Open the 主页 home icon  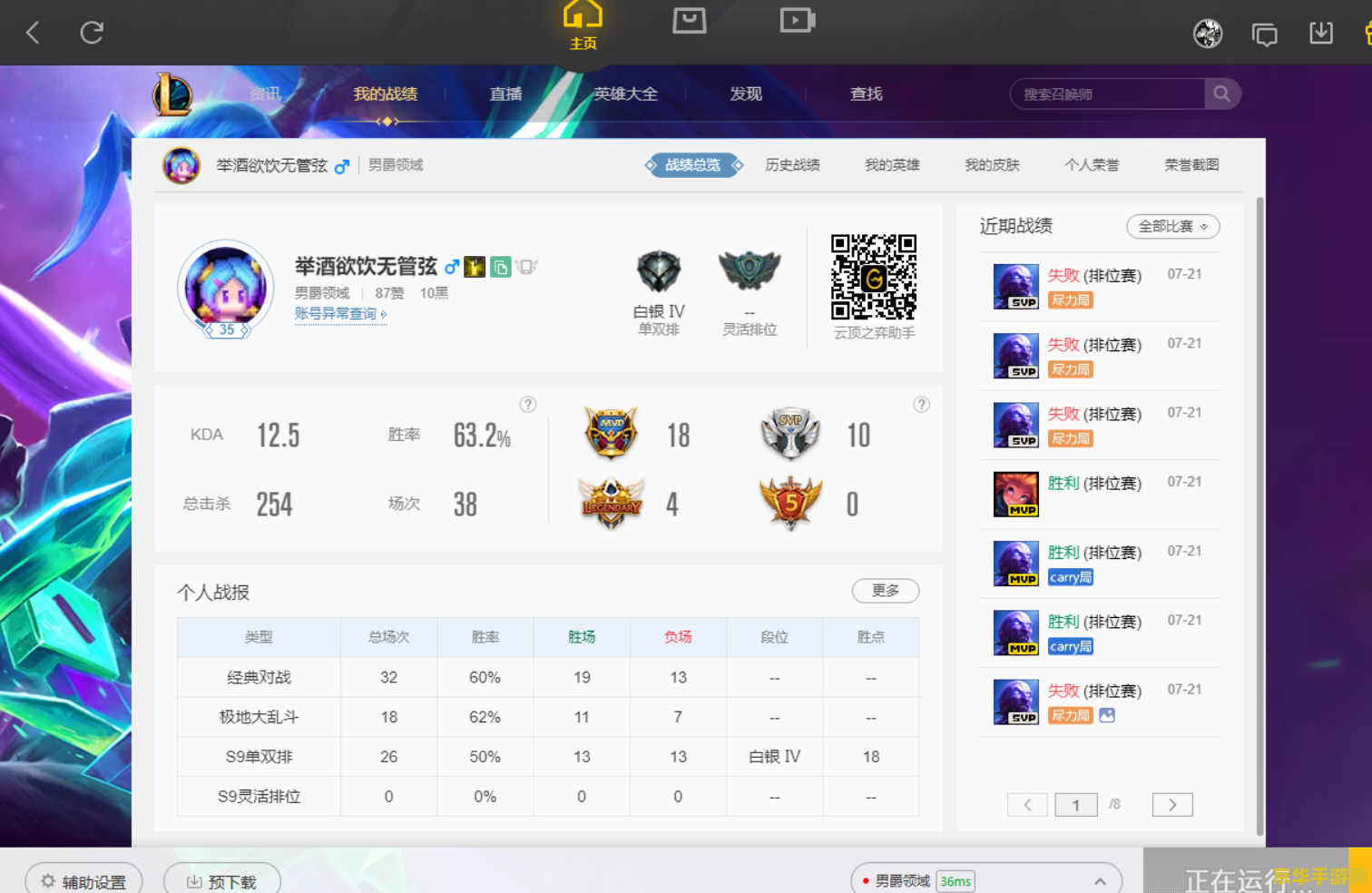(583, 25)
